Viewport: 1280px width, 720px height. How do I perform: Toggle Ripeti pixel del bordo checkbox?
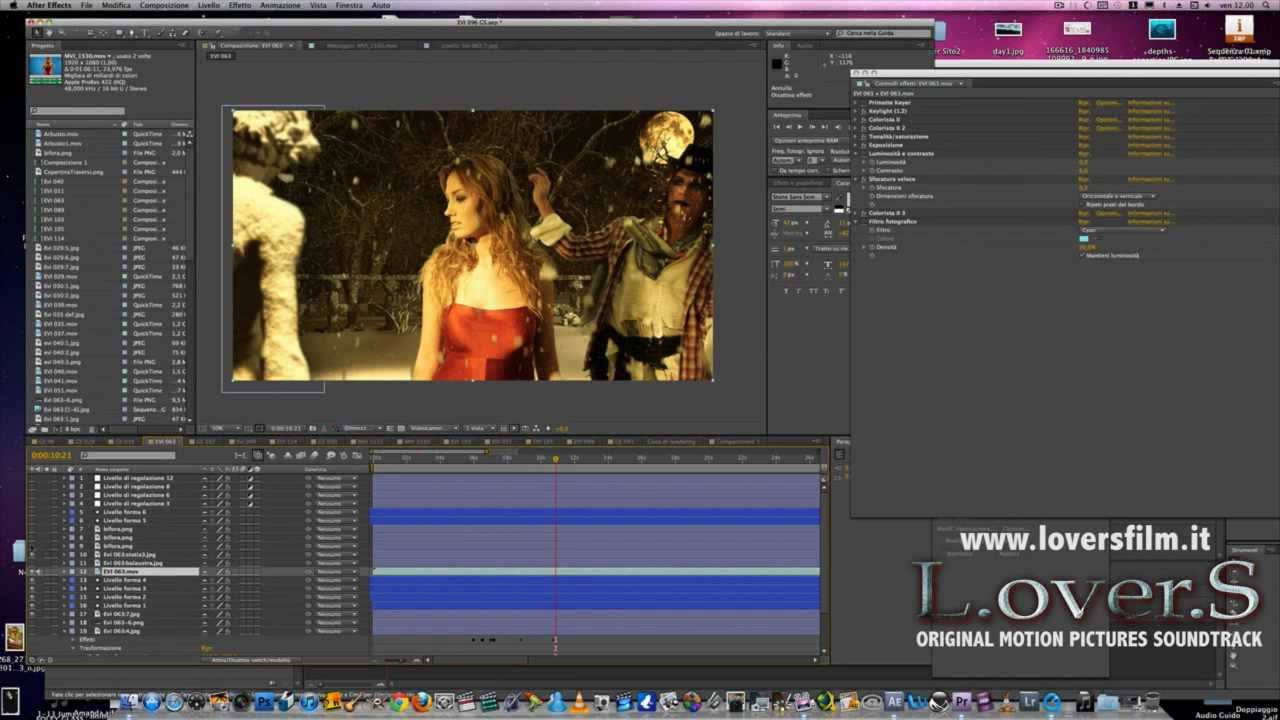click(1082, 205)
